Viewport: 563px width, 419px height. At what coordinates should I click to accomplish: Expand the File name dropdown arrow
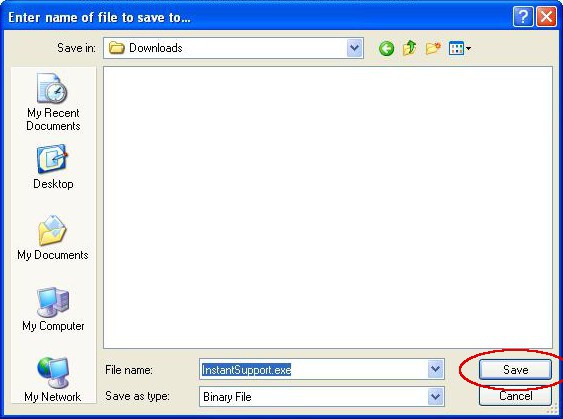click(x=436, y=369)
